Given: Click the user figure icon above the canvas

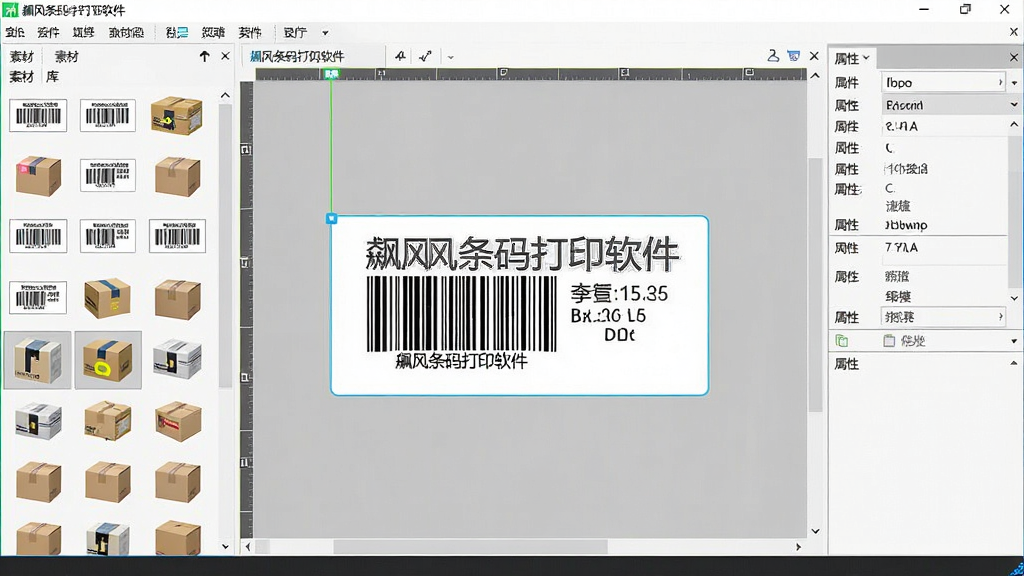Looking at the screenshot, I should (773, 56).
